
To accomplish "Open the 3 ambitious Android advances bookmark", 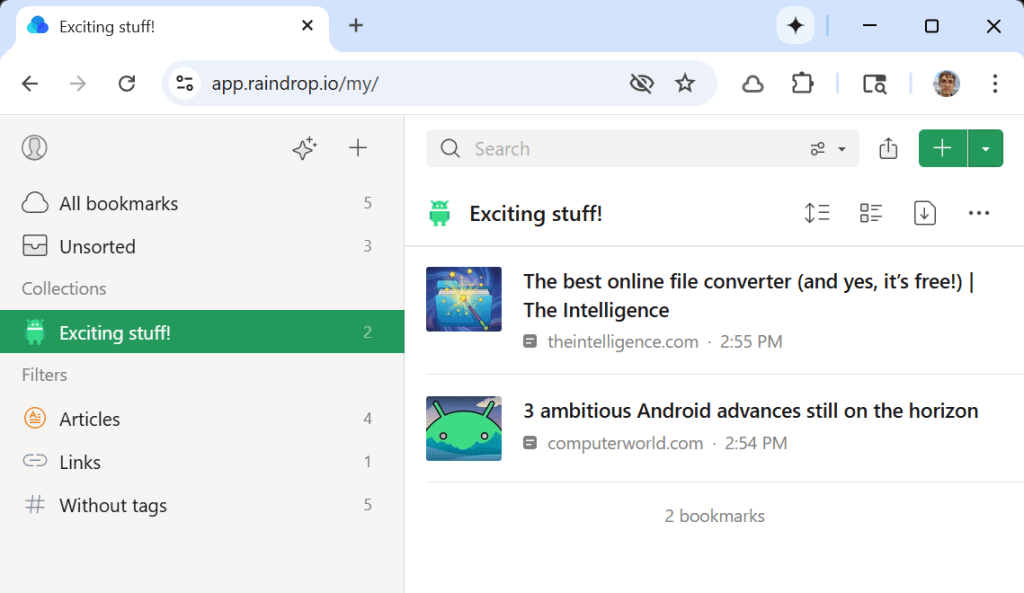I will point(750,411).
